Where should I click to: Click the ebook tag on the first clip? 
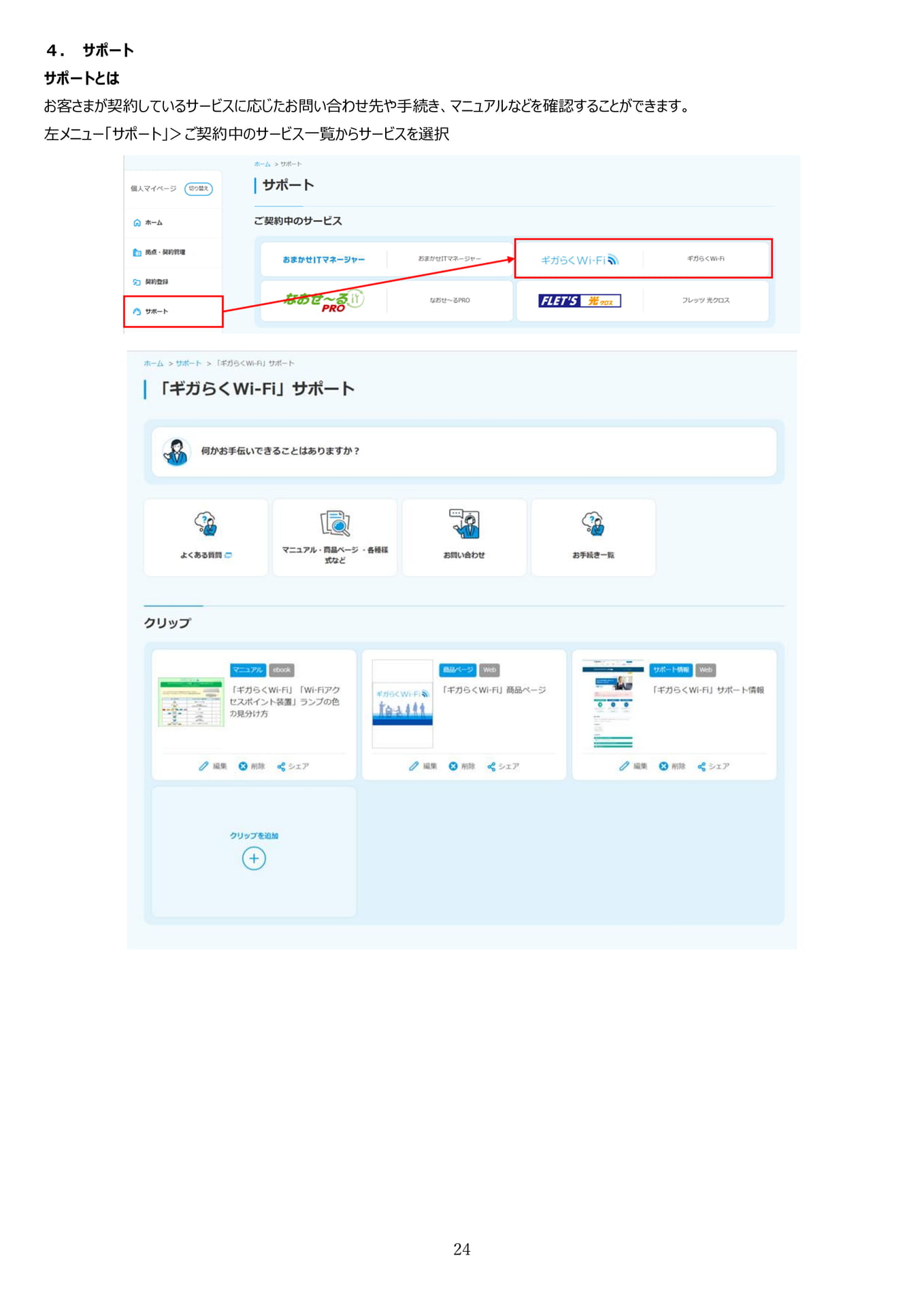coord(282,670)
